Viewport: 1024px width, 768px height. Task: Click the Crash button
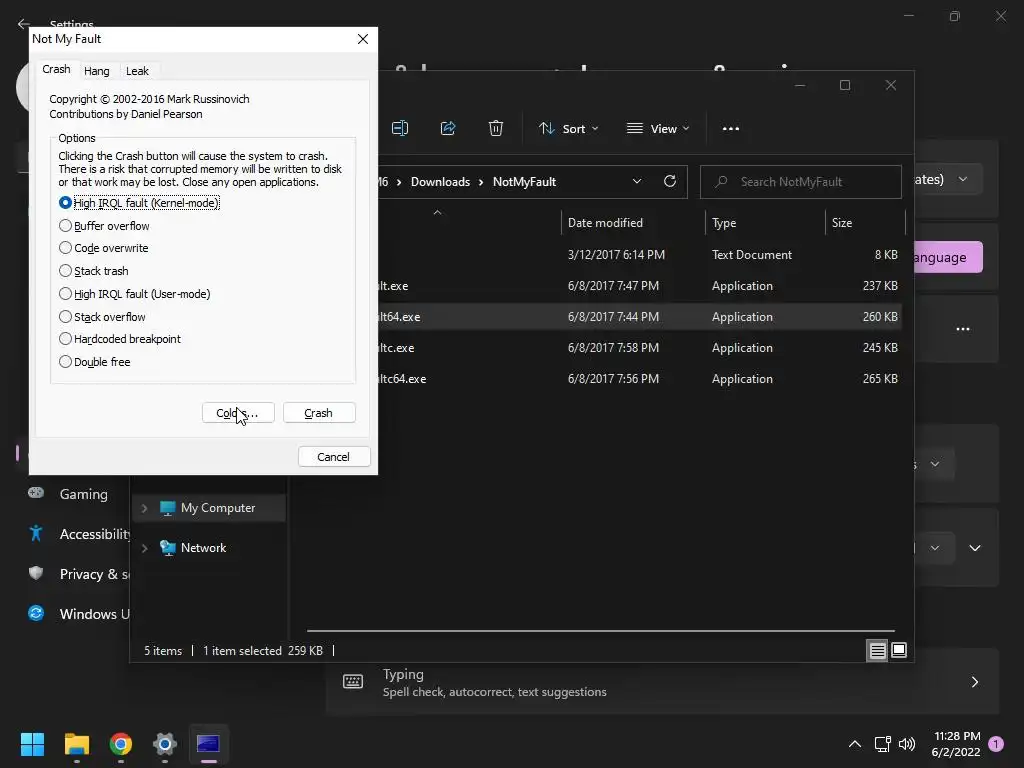pos(319,413)
